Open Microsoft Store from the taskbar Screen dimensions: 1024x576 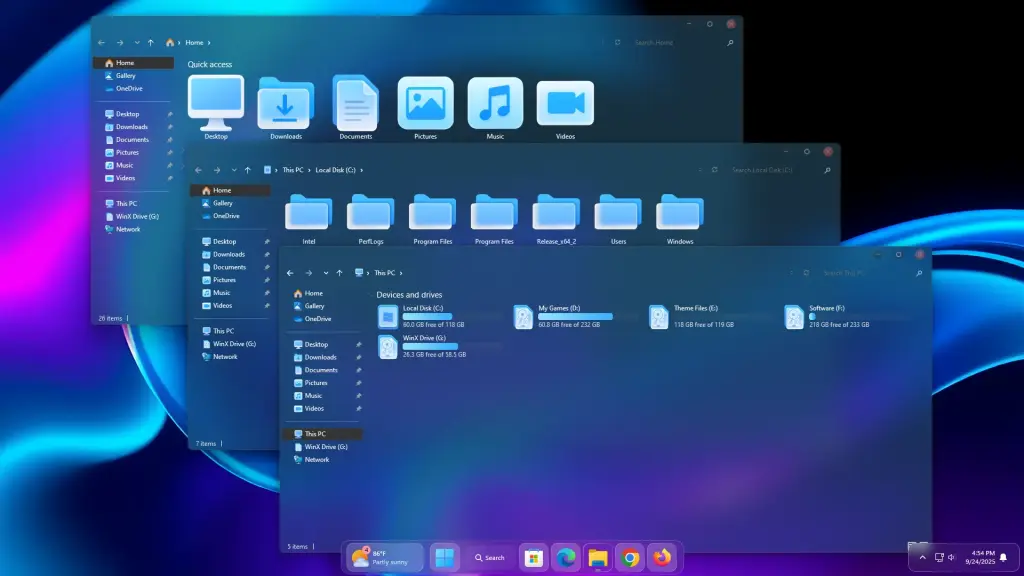[x=534, y=557]
